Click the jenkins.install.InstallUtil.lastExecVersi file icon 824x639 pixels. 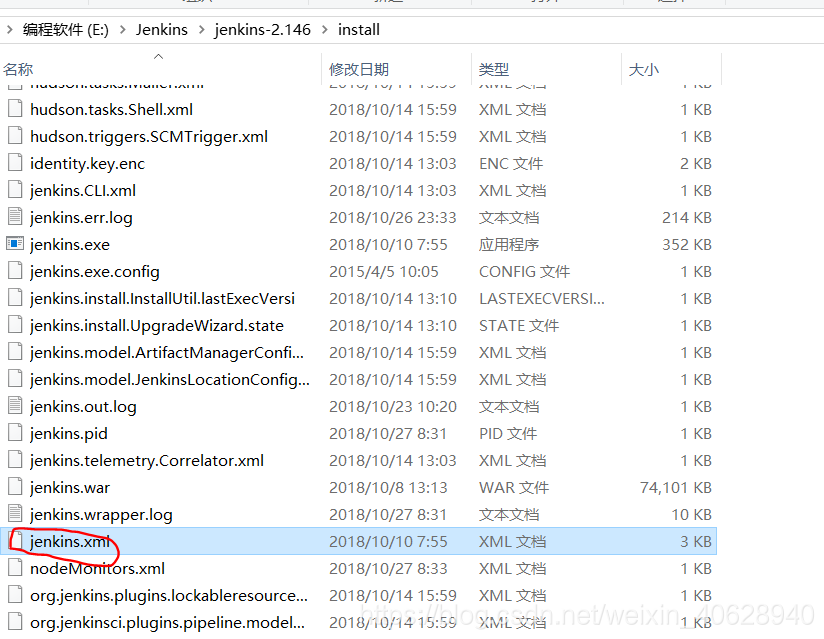coord(15,297)
